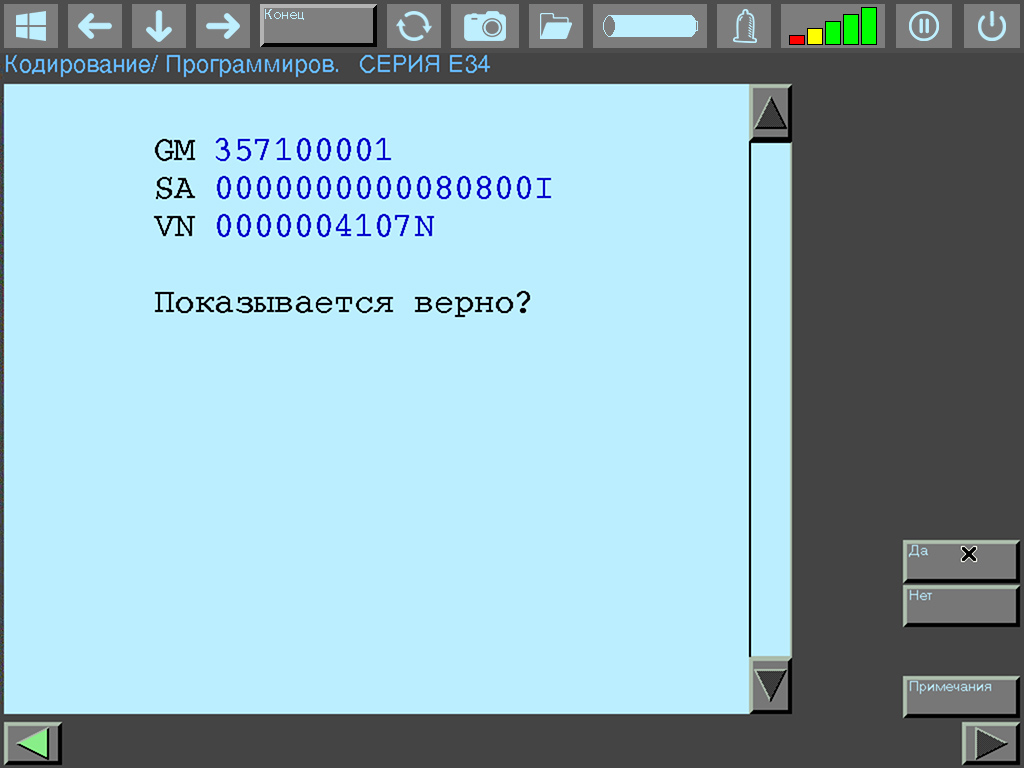Click the signal strength bar indicator

point(832,26)
